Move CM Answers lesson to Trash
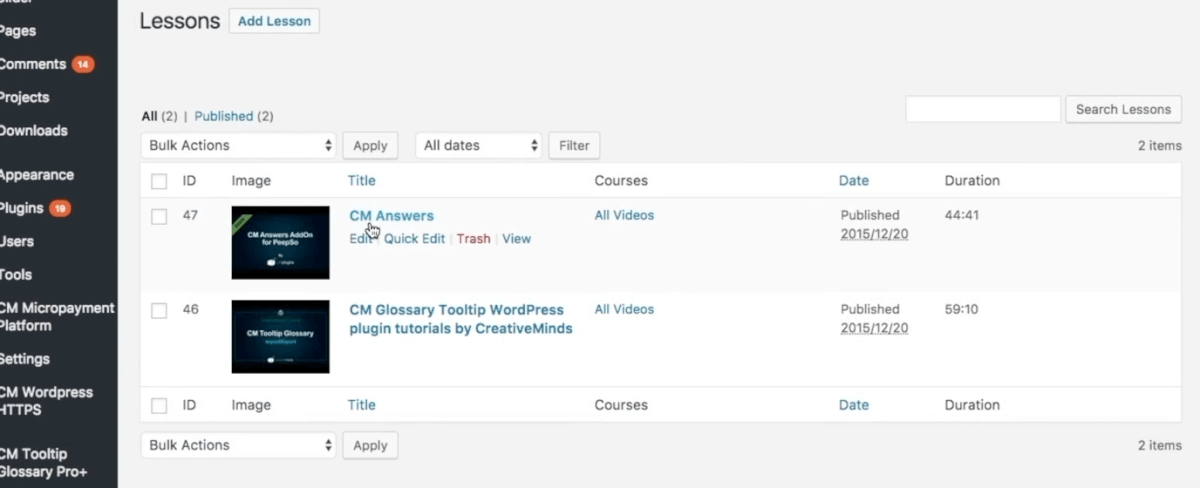This screenshot has width=1200, height=488. [x=473, y=239]
